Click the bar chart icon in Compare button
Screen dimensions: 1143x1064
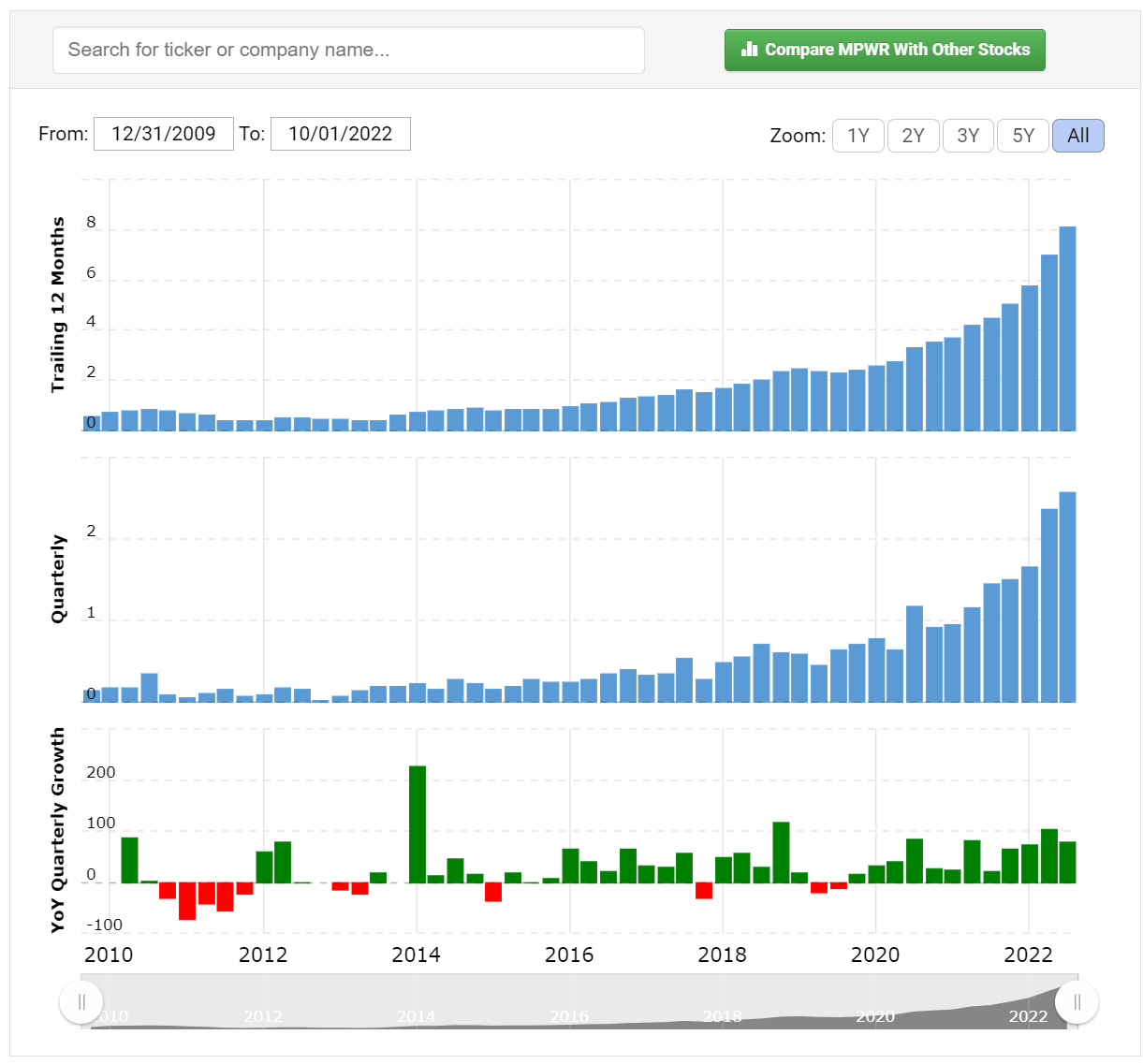click(x=749, y=50)
